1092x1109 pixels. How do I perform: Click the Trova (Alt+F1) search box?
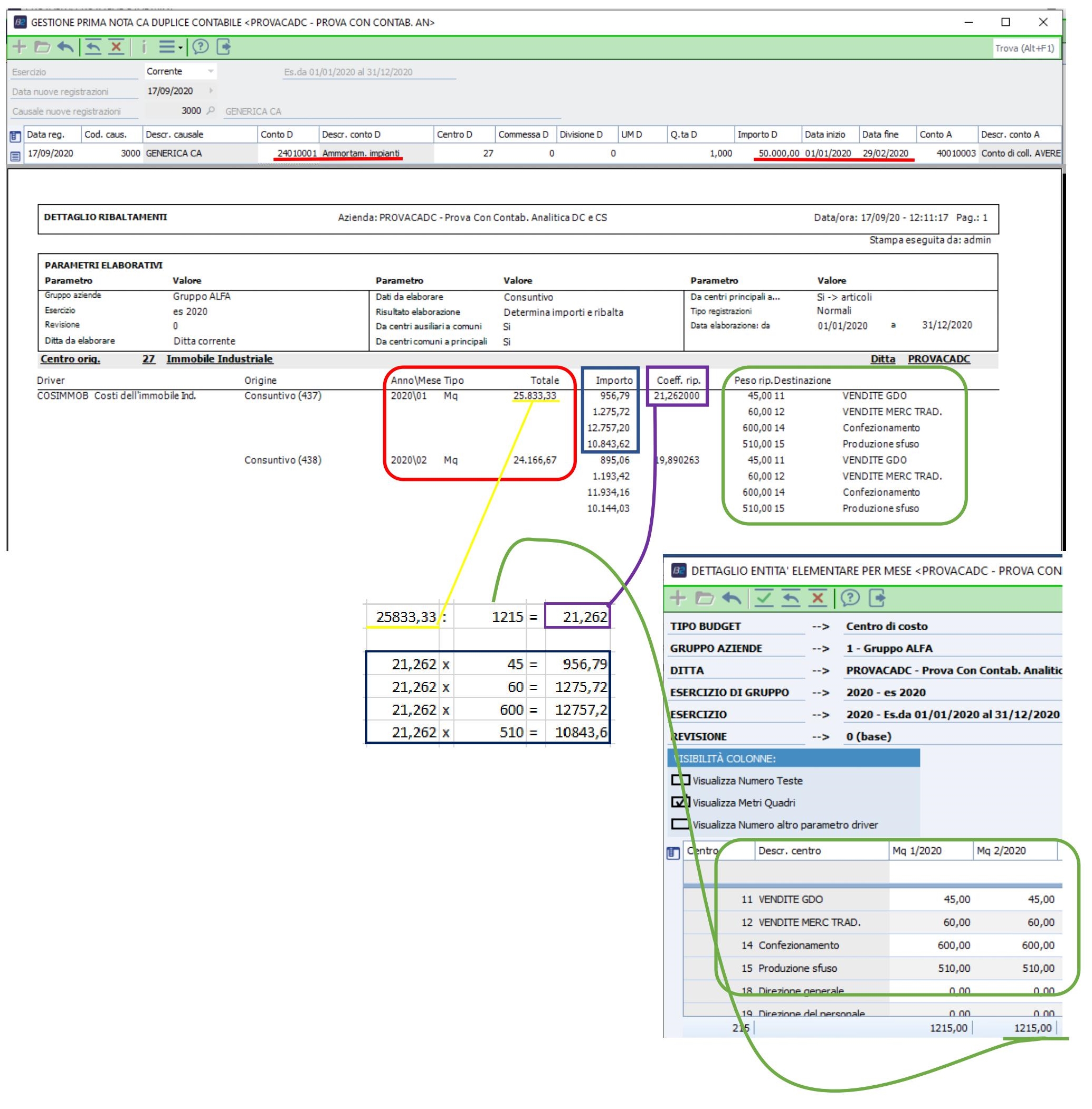point(1024,48)
